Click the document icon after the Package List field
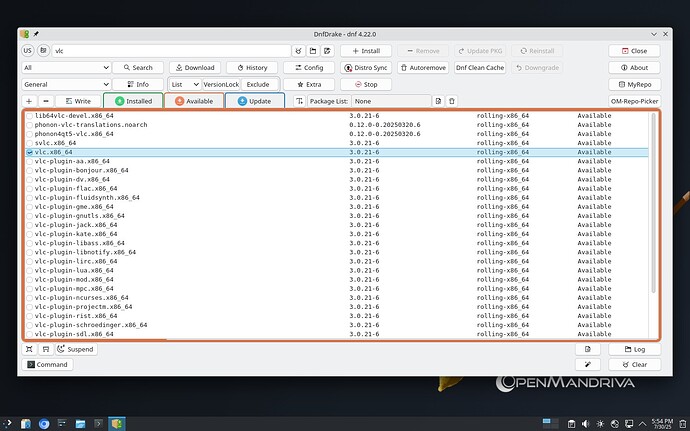Image resolution: width=690 pixels, height=431 pixels. (438, 101)
